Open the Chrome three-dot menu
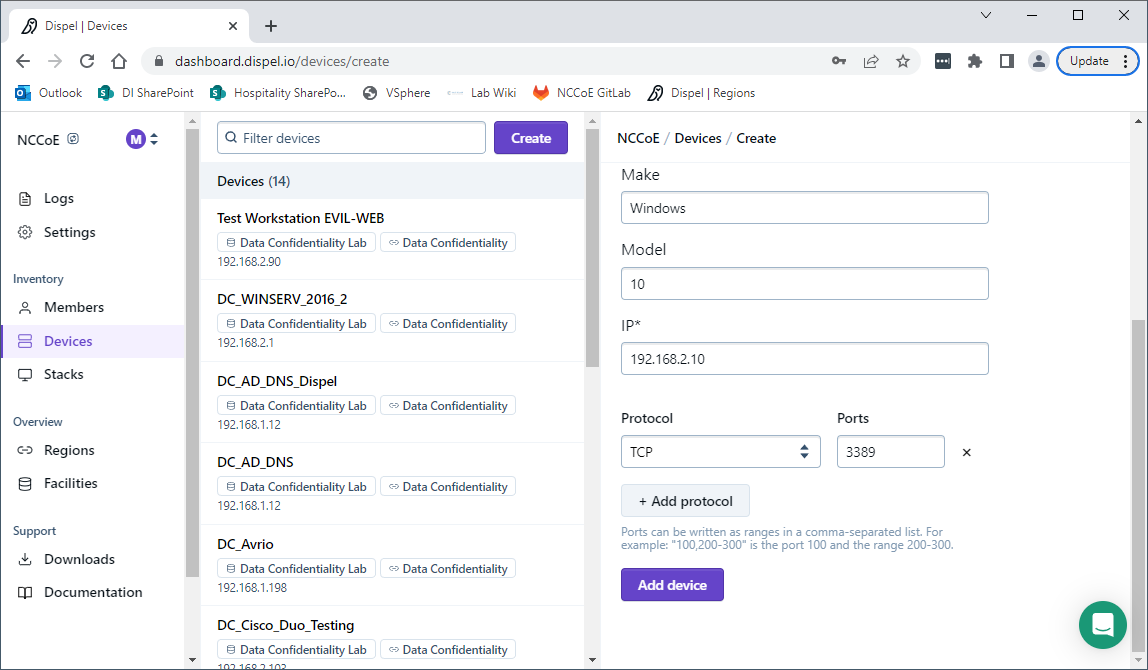The width and height of the screenshot is (1148, 670). click(x=1125, y=61)
